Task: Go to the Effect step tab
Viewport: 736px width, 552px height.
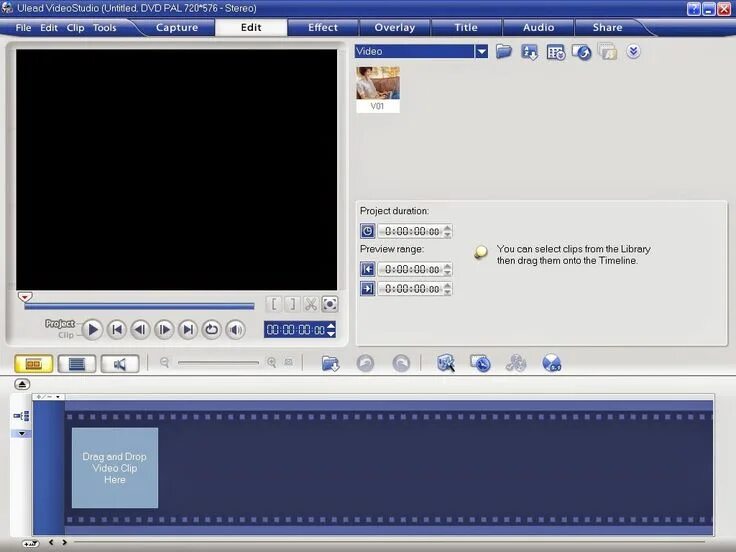Action: 323,28
